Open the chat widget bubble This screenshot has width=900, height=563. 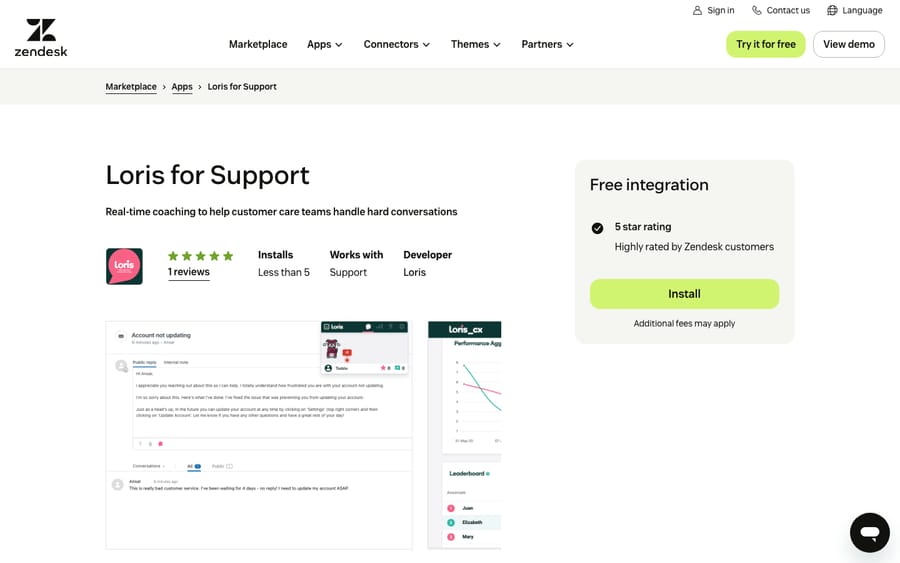pyautogui.click(x=870, y=533)
